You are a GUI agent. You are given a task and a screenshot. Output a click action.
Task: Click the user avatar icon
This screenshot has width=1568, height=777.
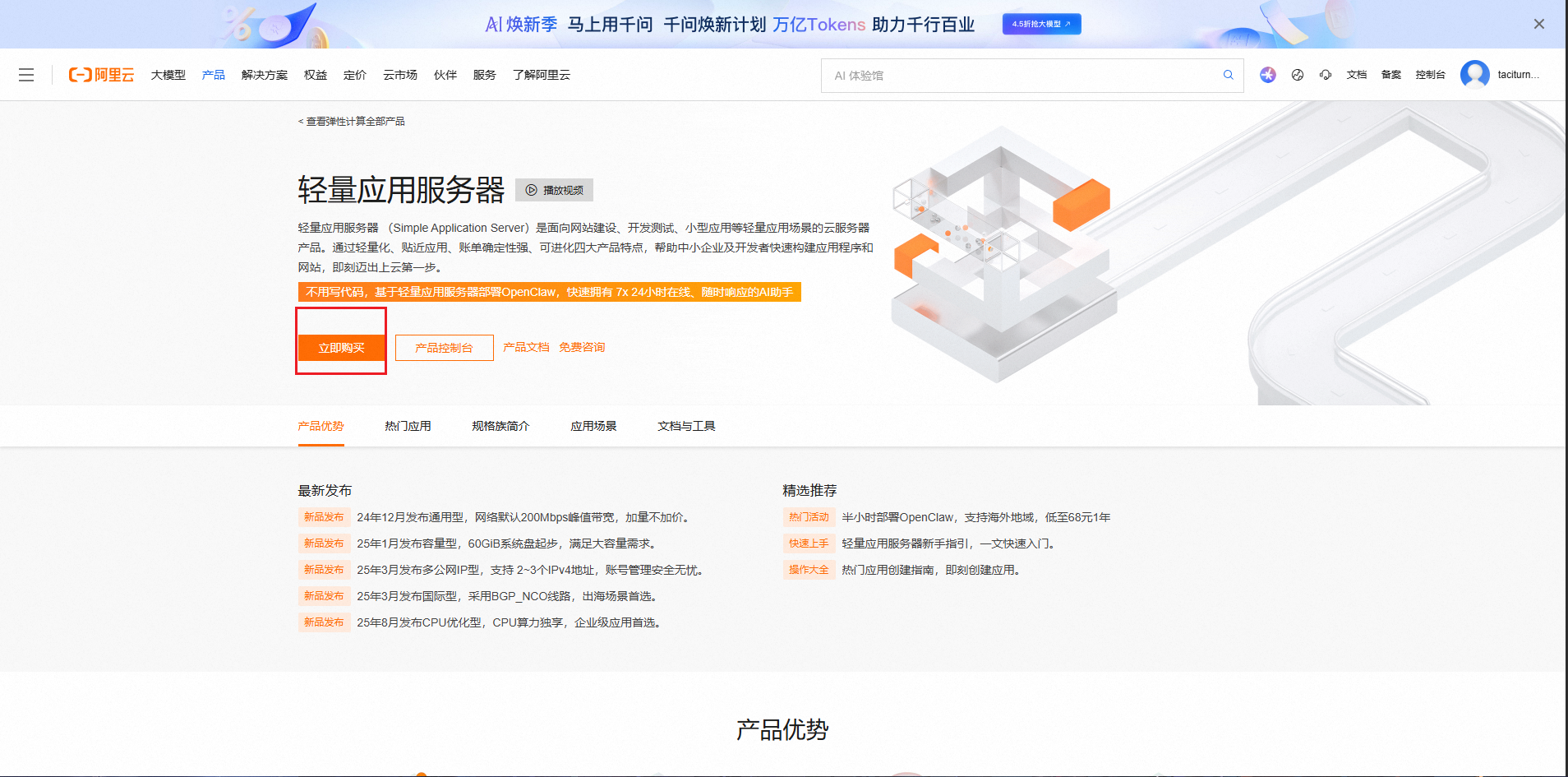click(x=1474, y=74)
